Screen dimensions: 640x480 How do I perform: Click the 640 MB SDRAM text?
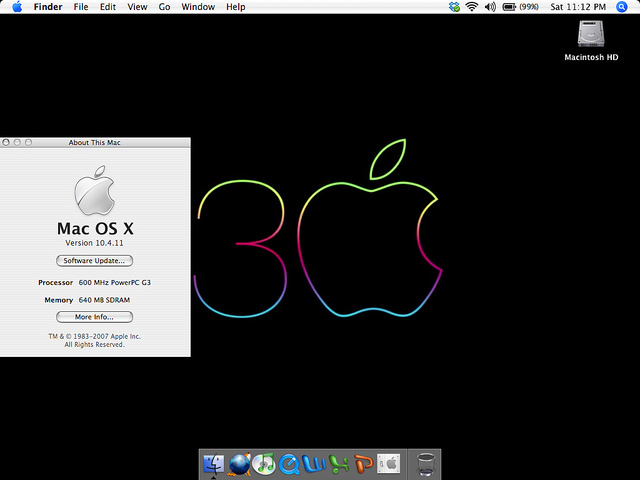(x=104, y=300)
